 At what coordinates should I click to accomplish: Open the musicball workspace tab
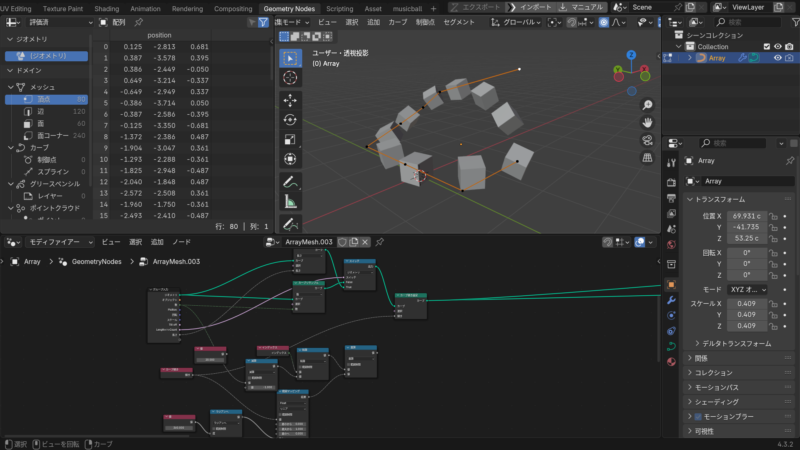coord(407,9)
